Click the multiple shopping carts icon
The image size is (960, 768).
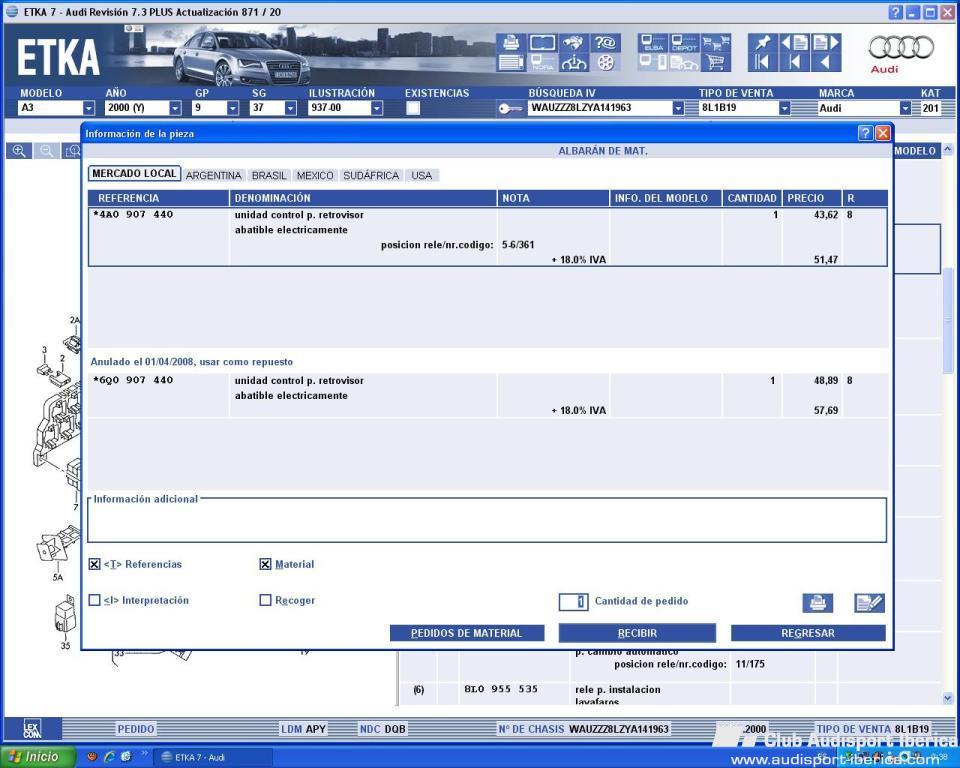715,43
